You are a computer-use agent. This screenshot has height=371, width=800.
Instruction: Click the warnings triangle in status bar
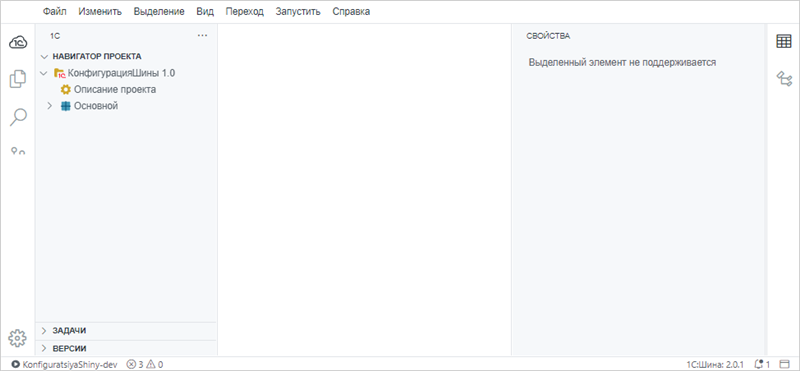[151, 364]
